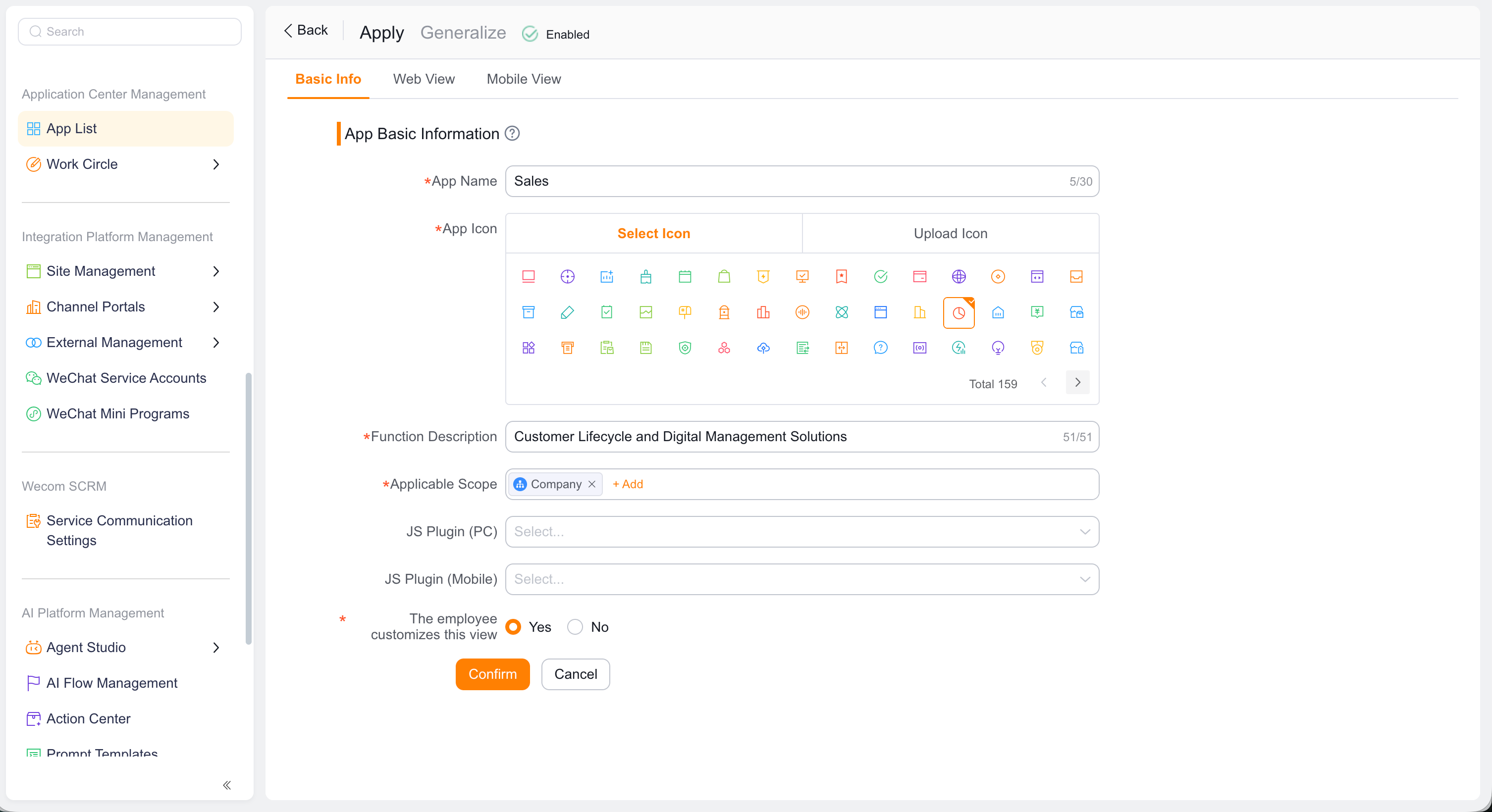
Task: Switch to the Web View tab
Action: pos(424,79)
